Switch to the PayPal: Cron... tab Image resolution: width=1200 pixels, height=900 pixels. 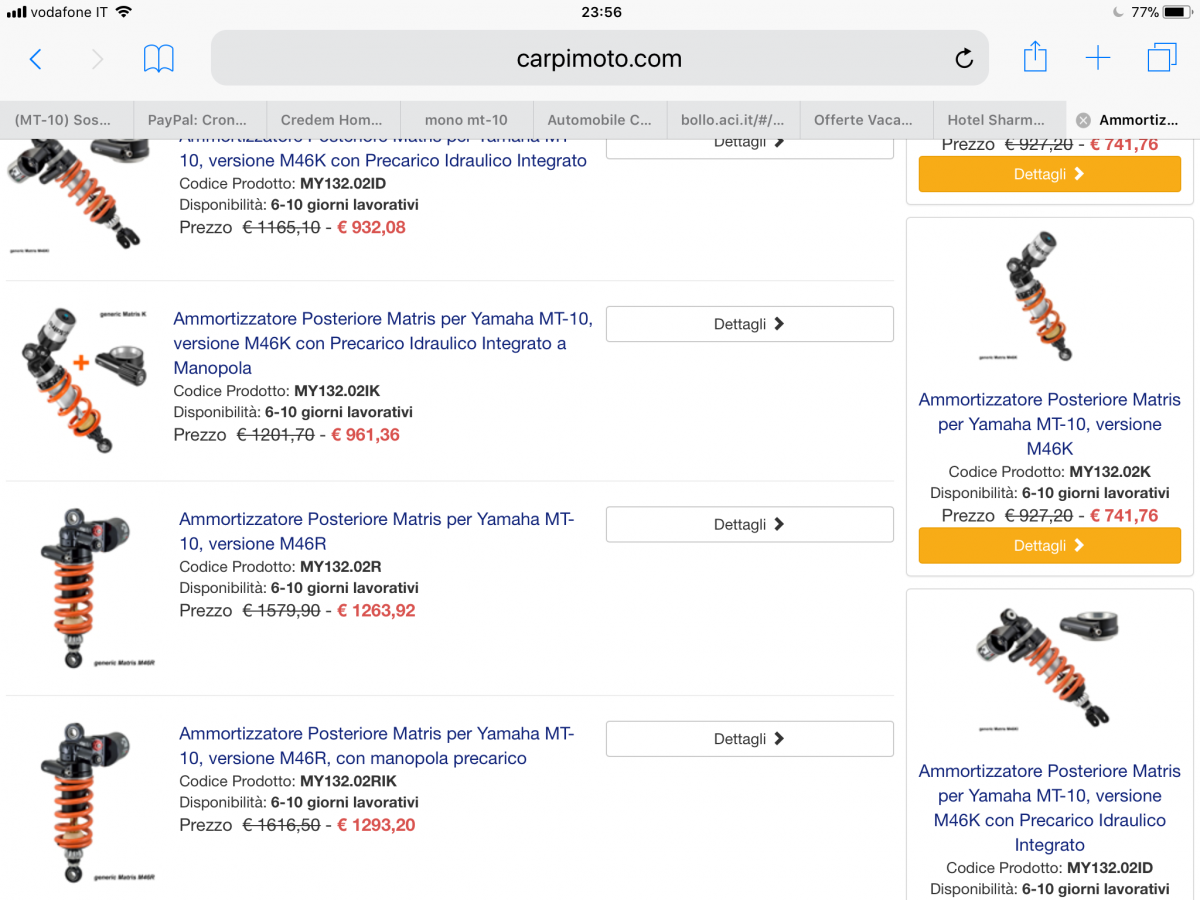[x=200, y=120]
